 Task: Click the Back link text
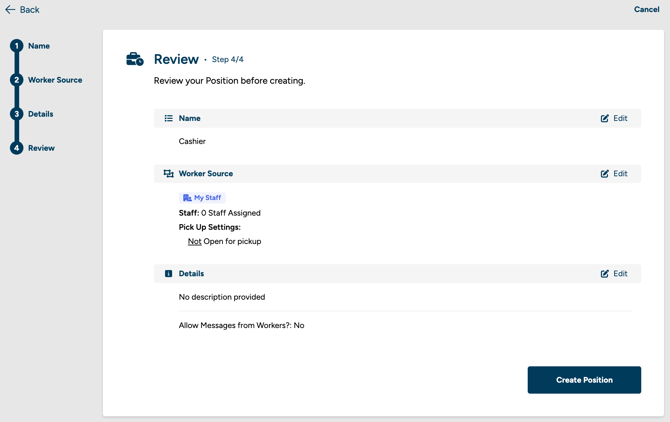[x=30, y=10]
